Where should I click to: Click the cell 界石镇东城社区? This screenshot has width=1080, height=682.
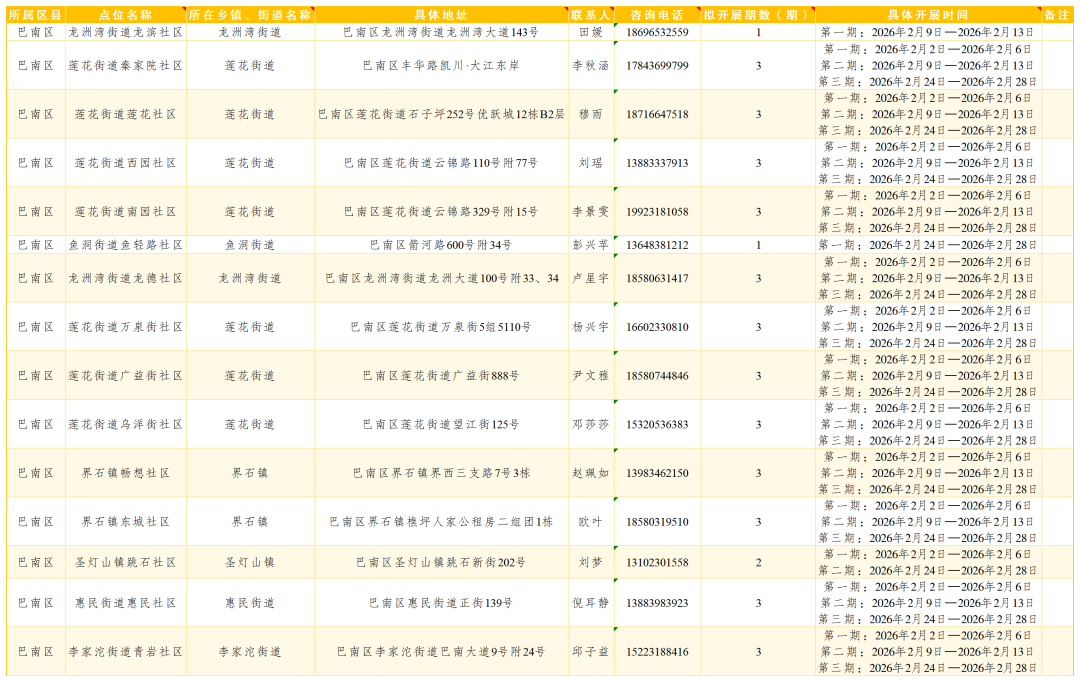(x=125, y=522)
